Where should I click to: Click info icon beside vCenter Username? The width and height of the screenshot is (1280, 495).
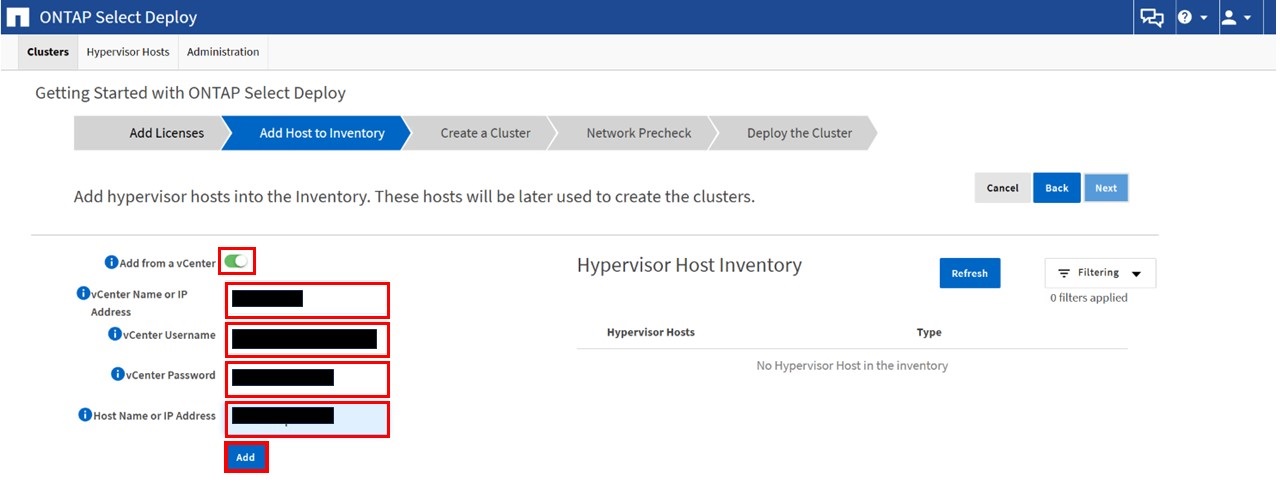click(115, 334)
